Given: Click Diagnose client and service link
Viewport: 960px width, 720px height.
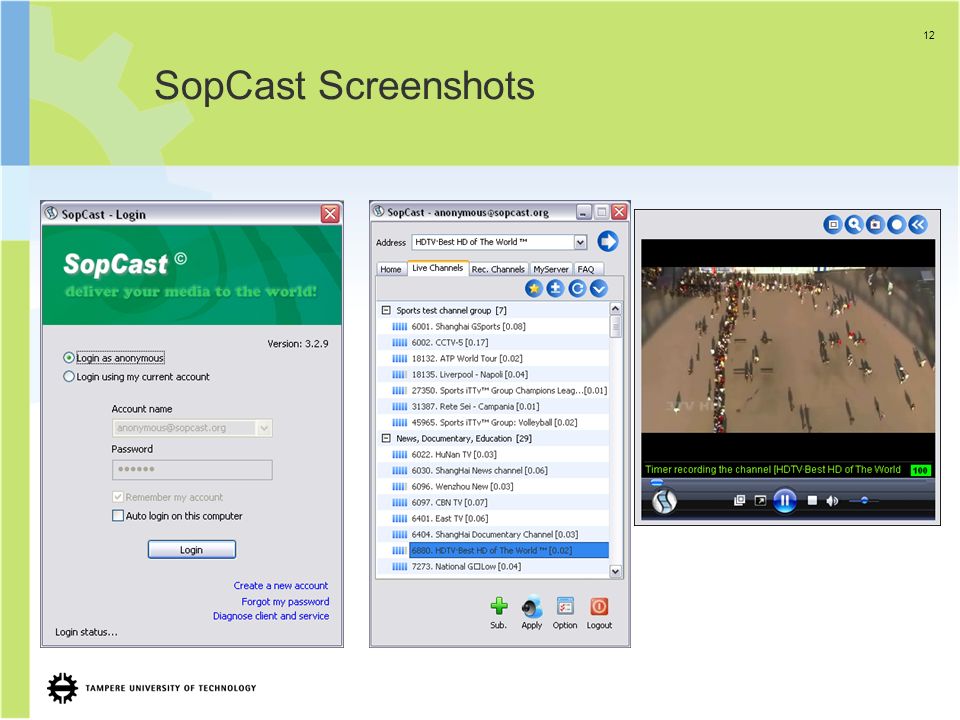Looking at the screenshot, I should coord(271,616).
